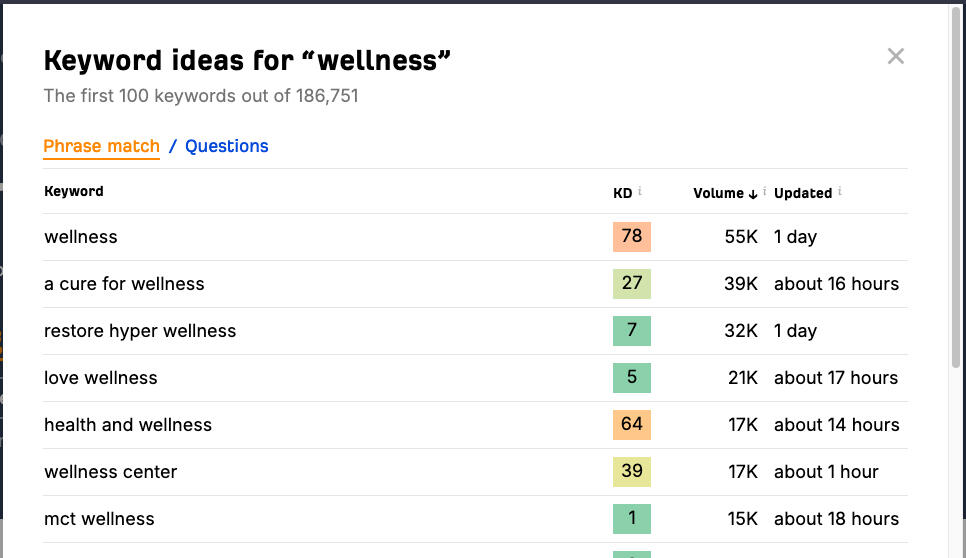This screenshot has height=558, width=966.
Task: Click the Keyword column header
Action: pyautogui.click(x=74, y=191)
